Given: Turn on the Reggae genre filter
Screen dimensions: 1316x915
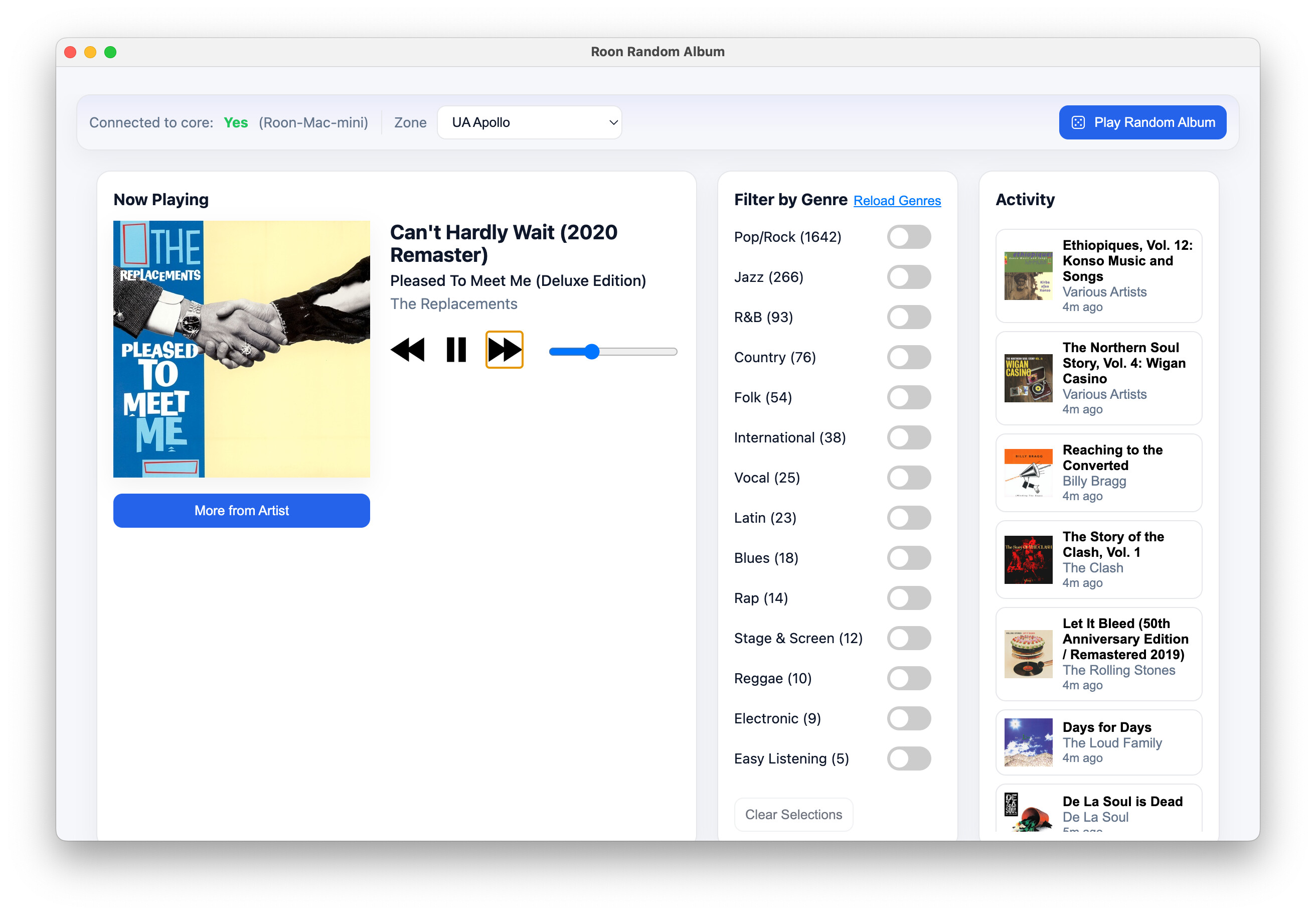Looking at the screenshot, I should click(x=908, y=678).
